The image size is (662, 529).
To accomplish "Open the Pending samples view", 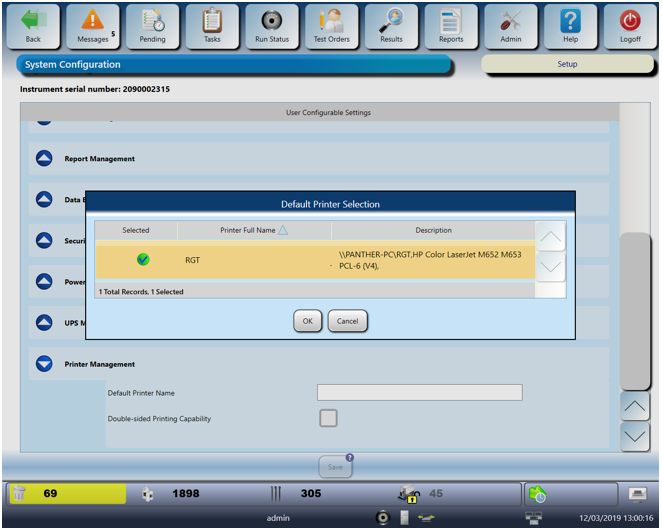I will click(152, 21).
